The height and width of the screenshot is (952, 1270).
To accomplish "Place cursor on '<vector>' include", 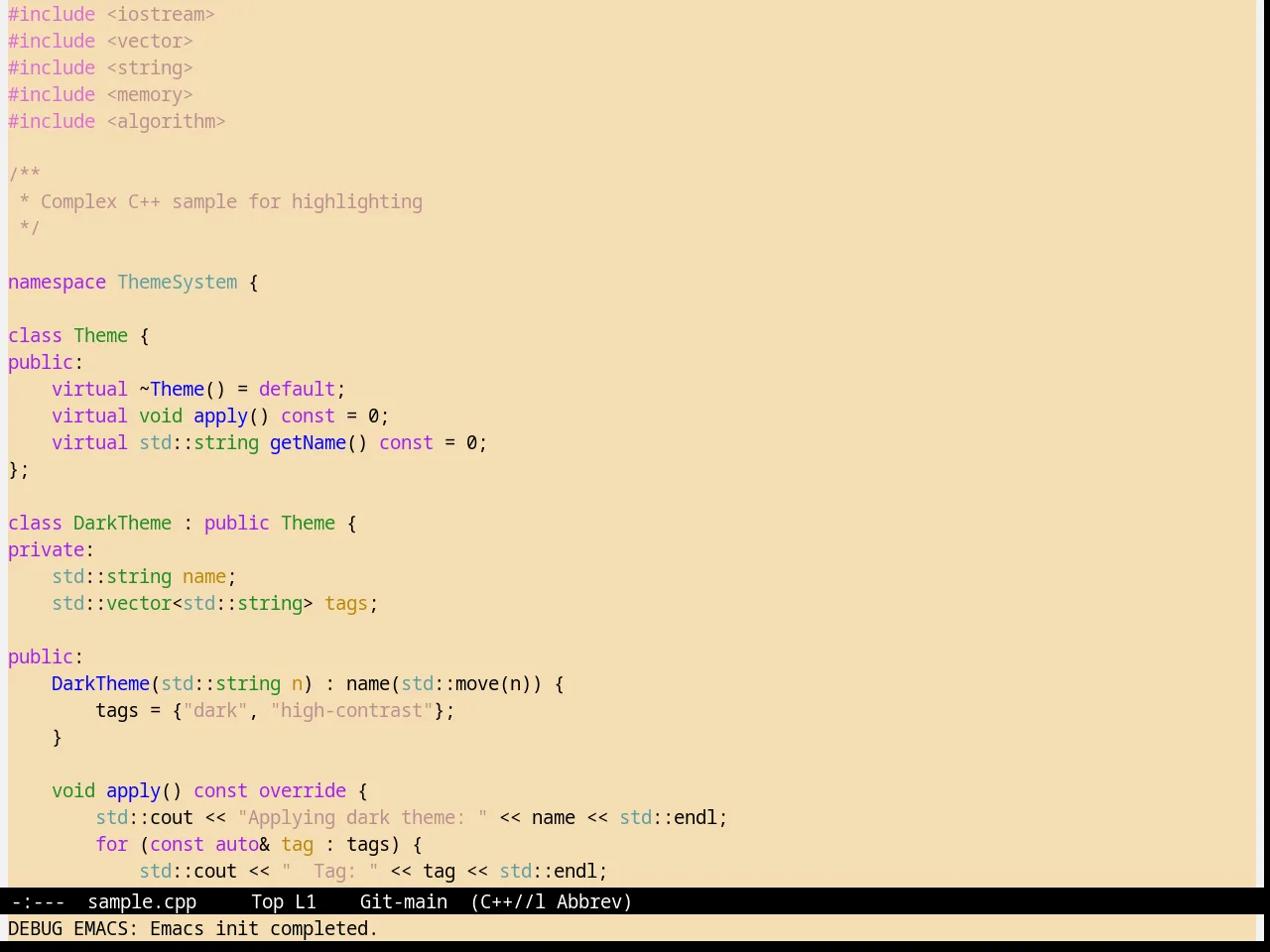I will point(150,41).
